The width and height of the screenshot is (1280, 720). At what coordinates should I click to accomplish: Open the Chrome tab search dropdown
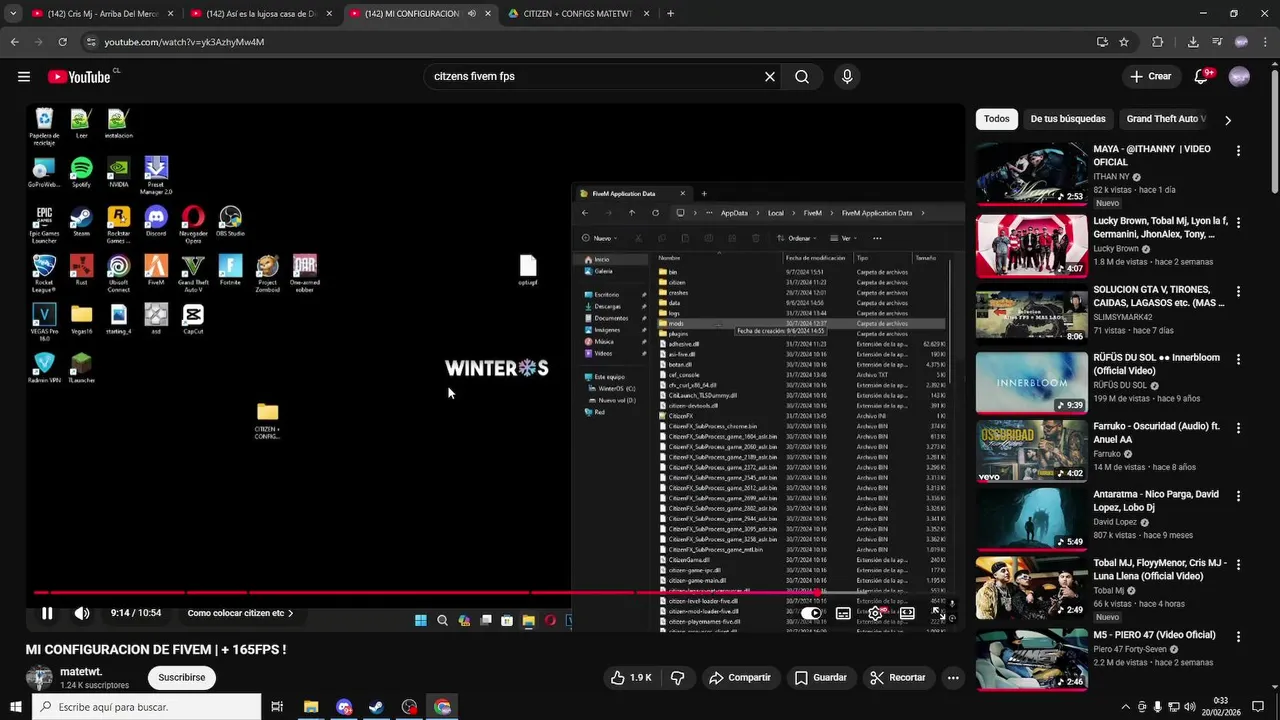point(12,14)
